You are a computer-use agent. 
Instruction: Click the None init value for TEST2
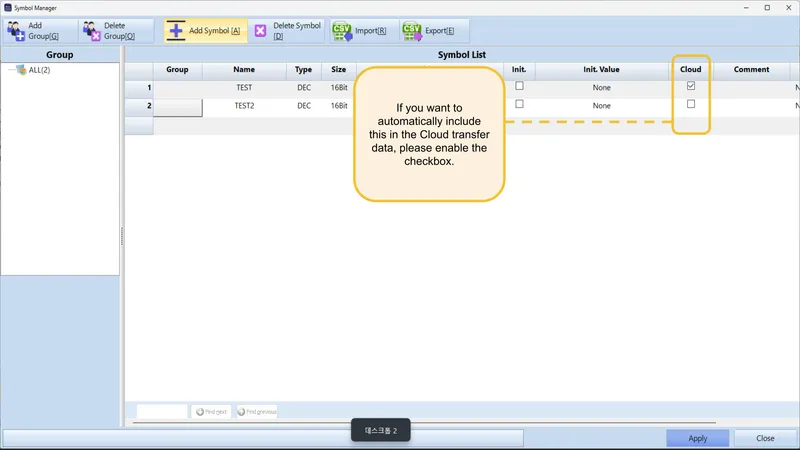pos(602,106)
